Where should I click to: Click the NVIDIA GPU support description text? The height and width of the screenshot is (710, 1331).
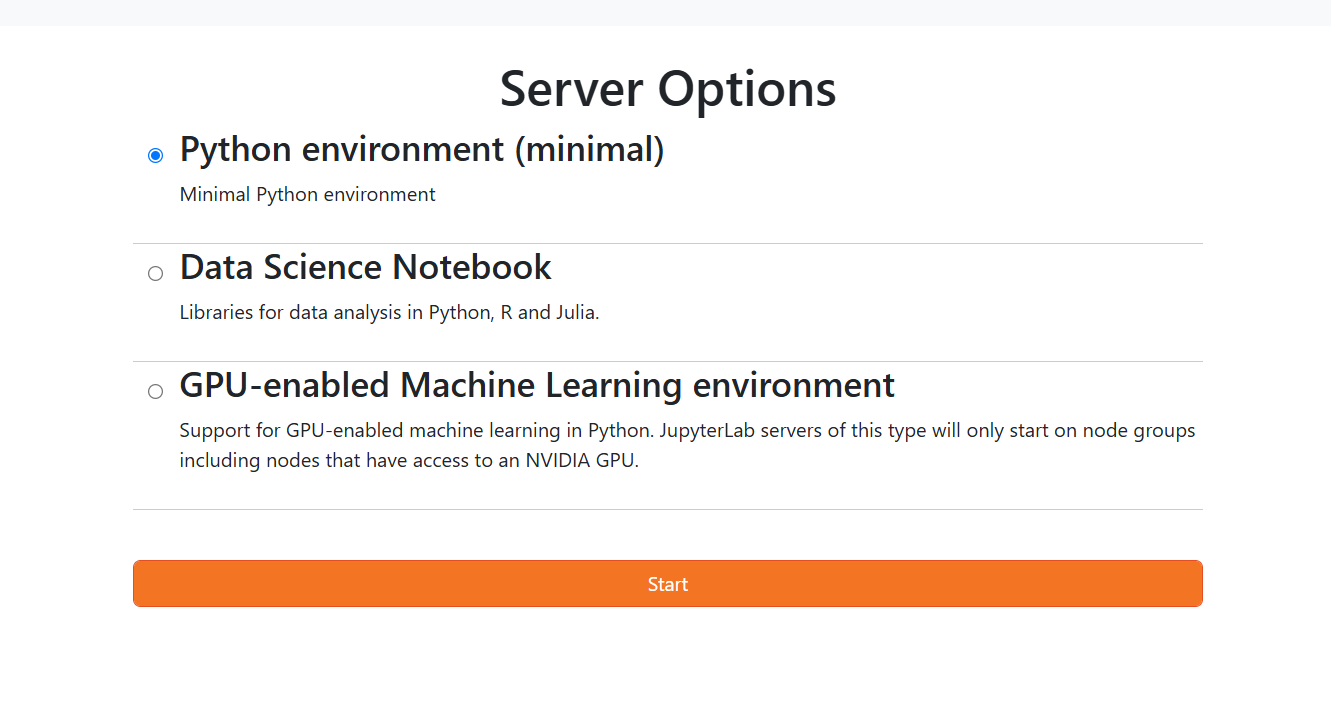(x=687, y=446)
